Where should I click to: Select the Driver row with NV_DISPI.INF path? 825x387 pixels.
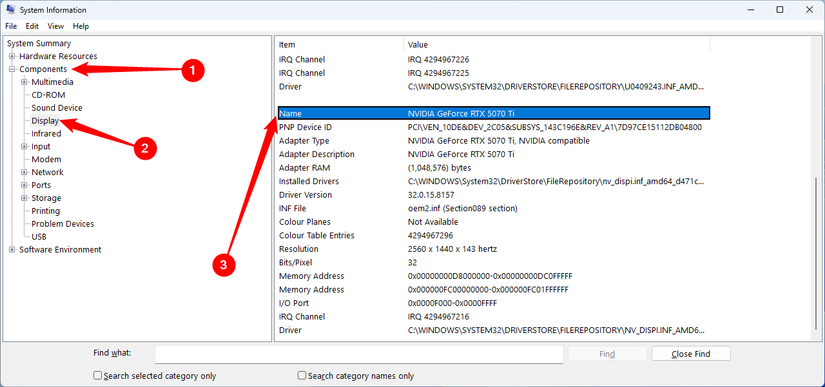tap(494, 331)
